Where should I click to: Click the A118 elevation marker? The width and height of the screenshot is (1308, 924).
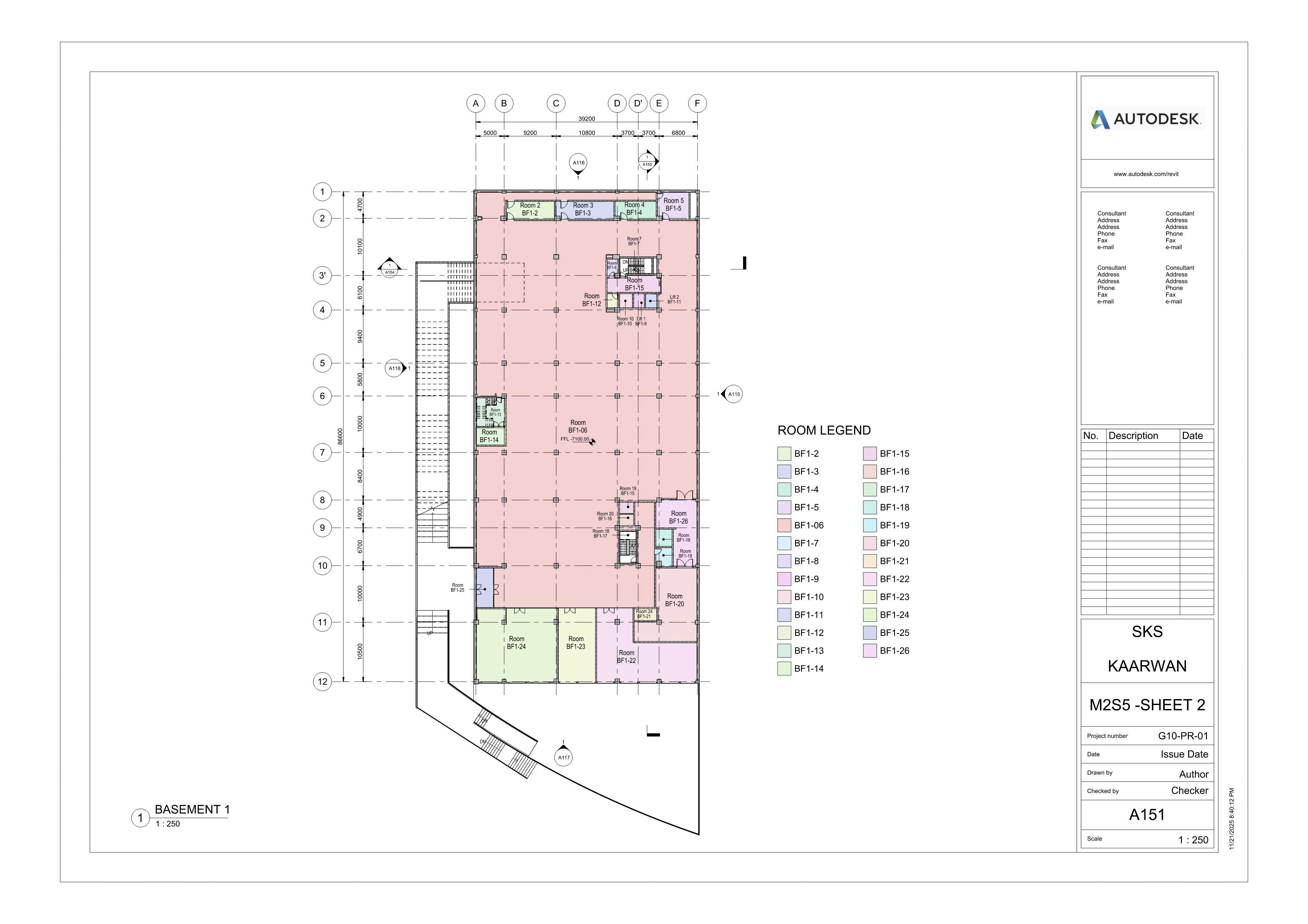point(395,368)
